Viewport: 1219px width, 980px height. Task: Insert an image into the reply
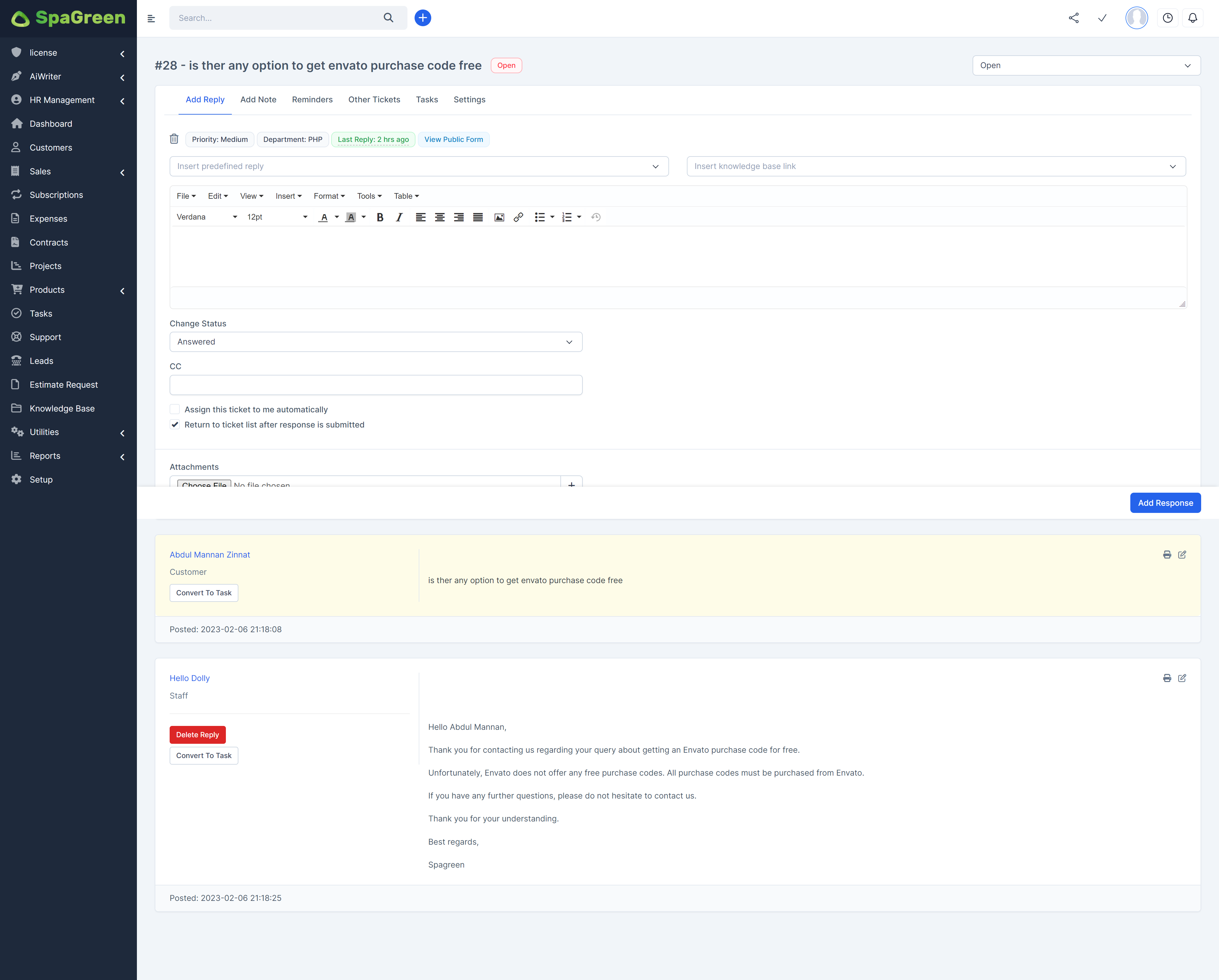pos(499,217)
